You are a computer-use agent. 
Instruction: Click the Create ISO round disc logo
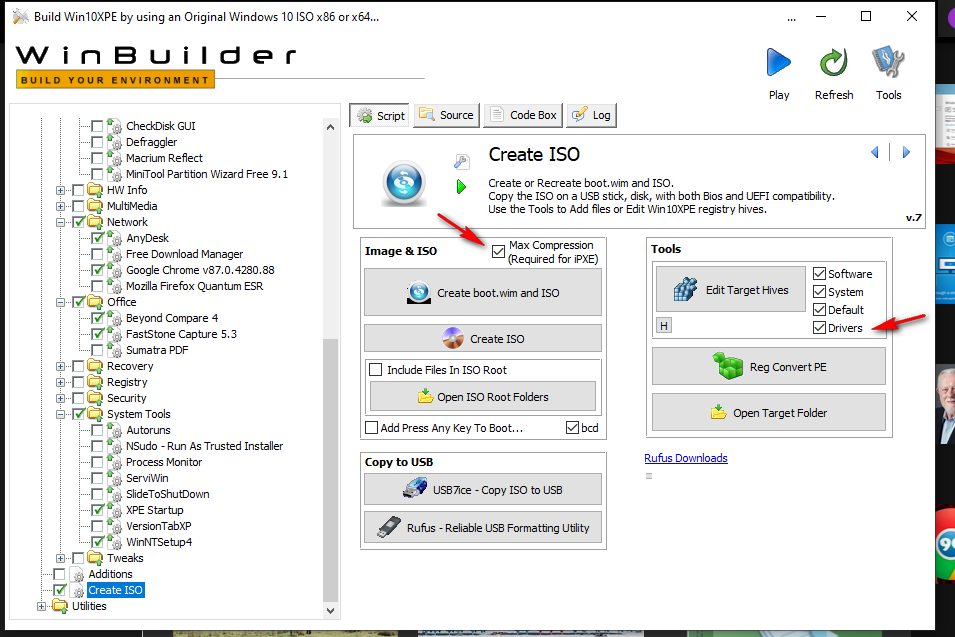point(403,182)
